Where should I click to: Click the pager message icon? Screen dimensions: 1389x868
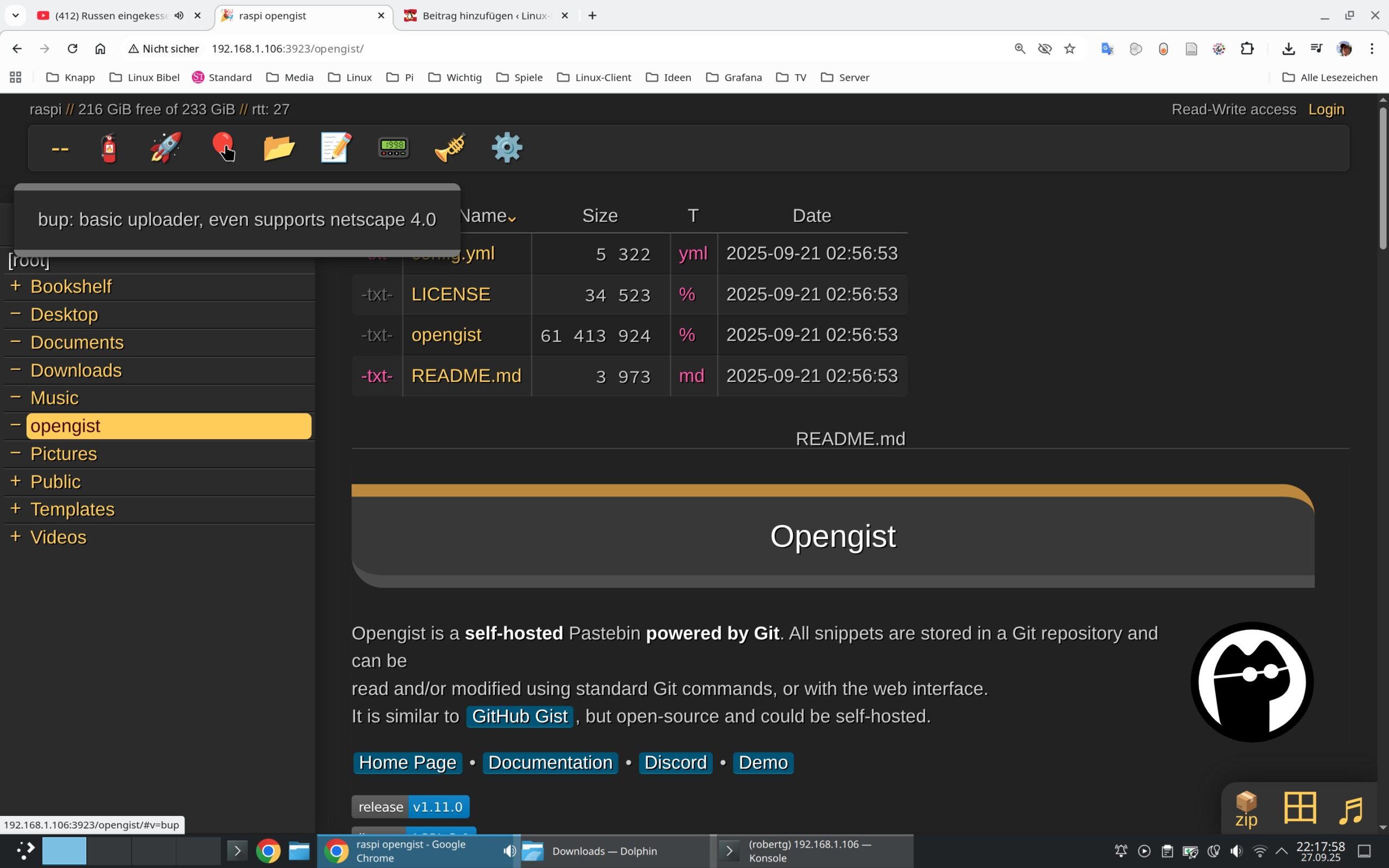(393, 148)
